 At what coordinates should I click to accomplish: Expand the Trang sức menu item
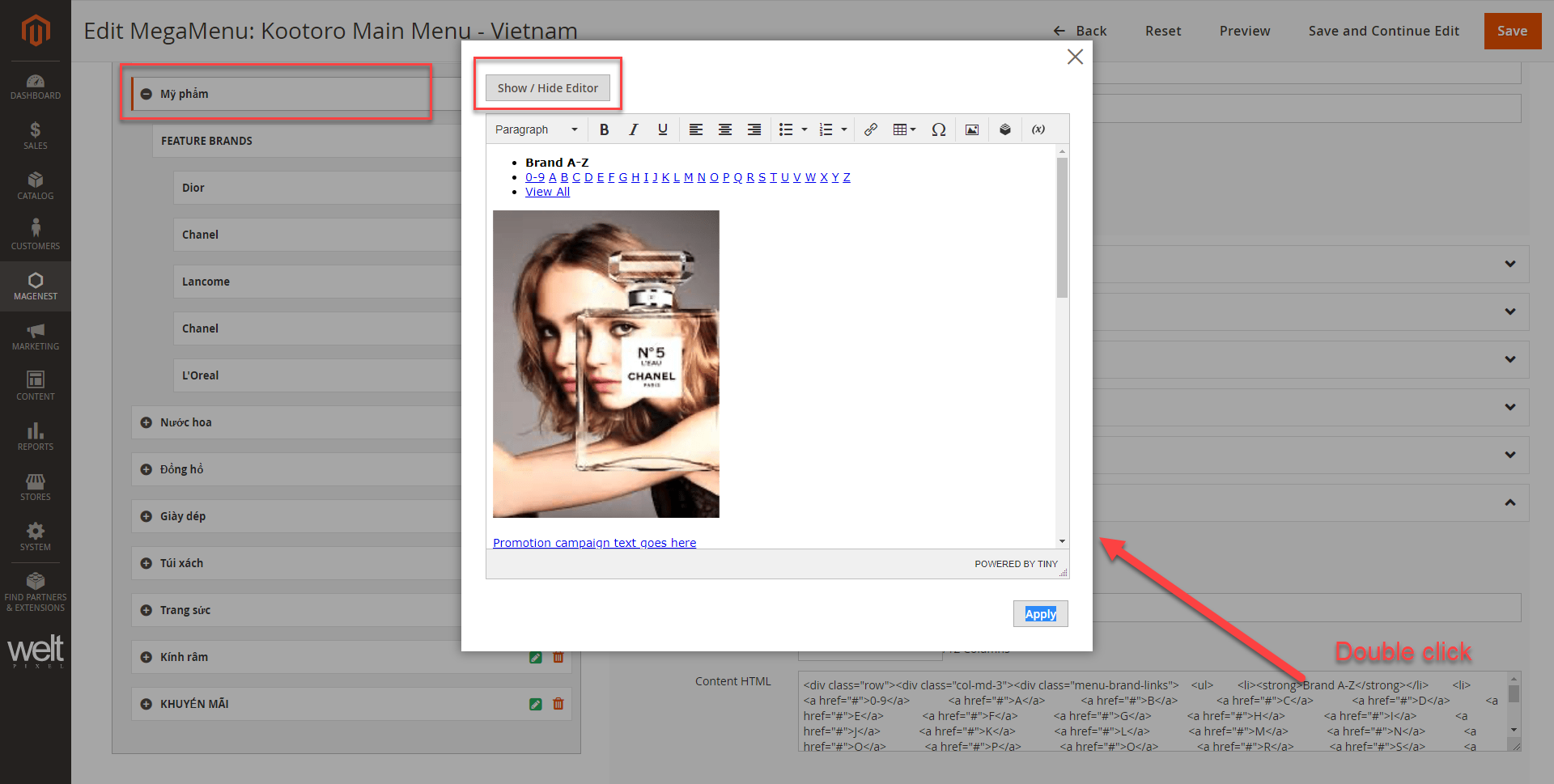(146, 610)
